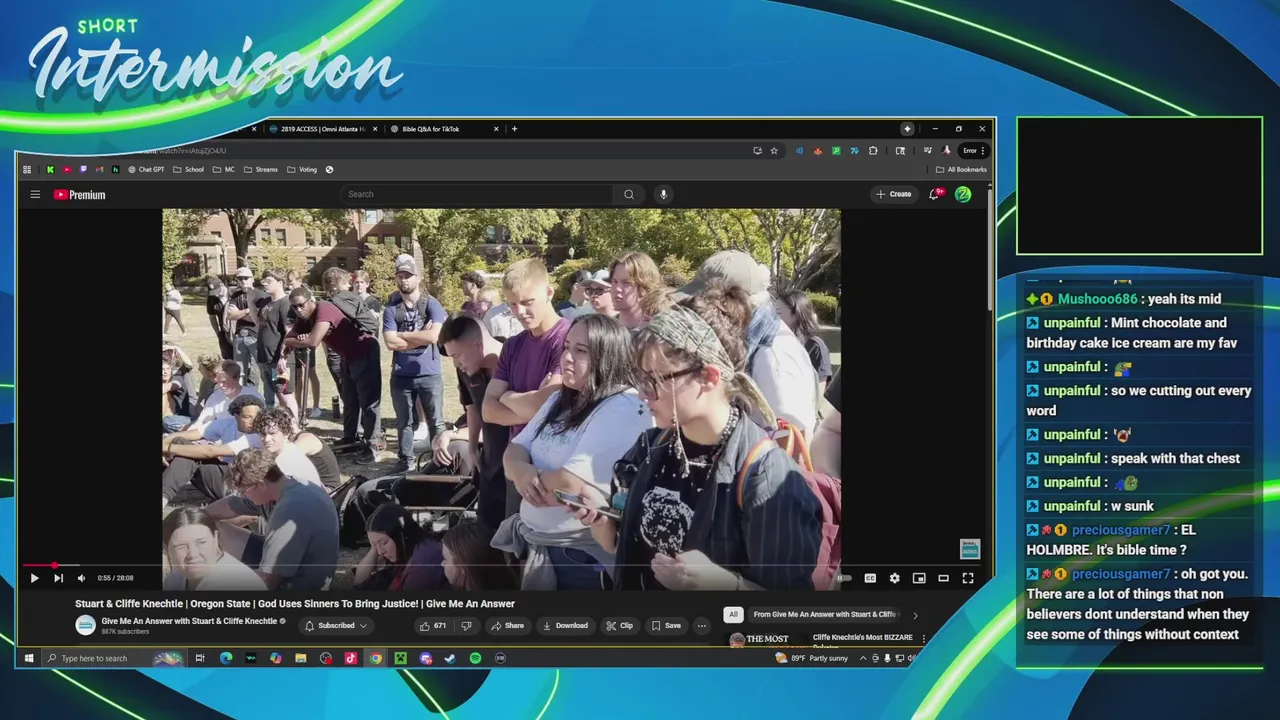Open Steam from taskbar
Screen dimensions: 1280x720
(450, 658)
